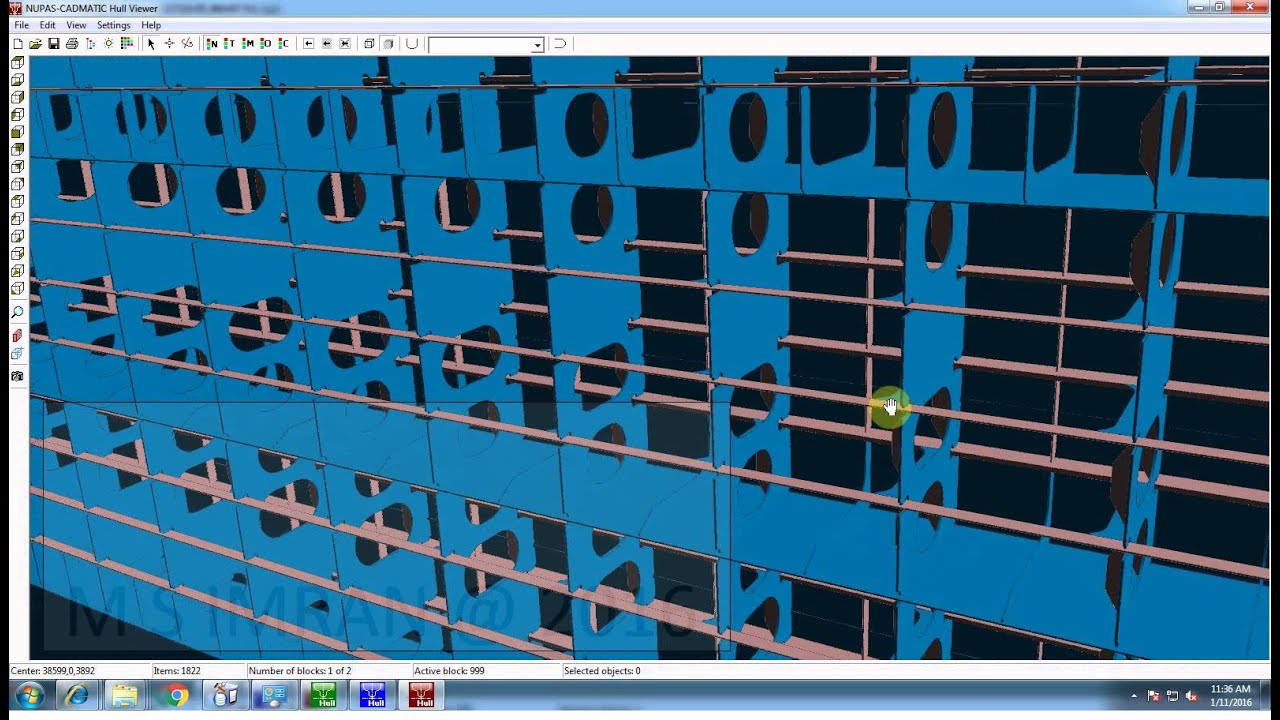Screen dimensions: 1280x720
Task: Select the rotate view tool
Action: point(187,44)
